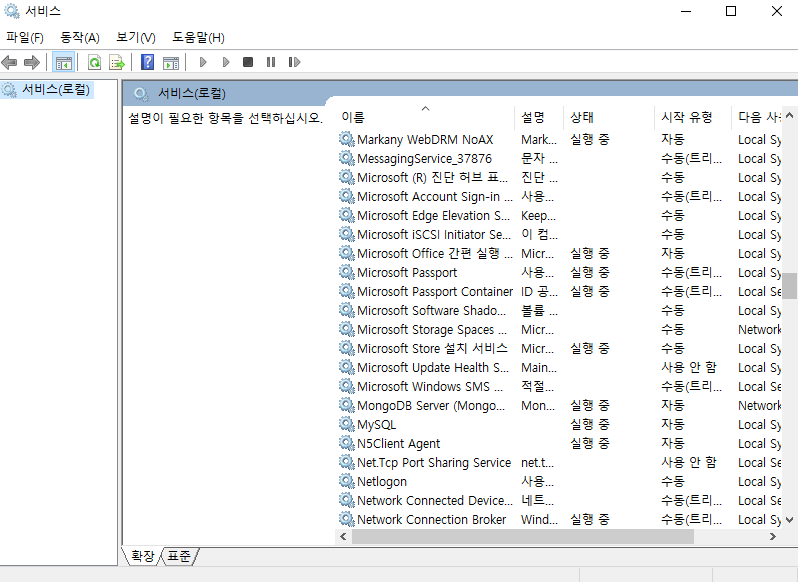
Task: Select the N5Client Agent service
Action: point(559,443)
